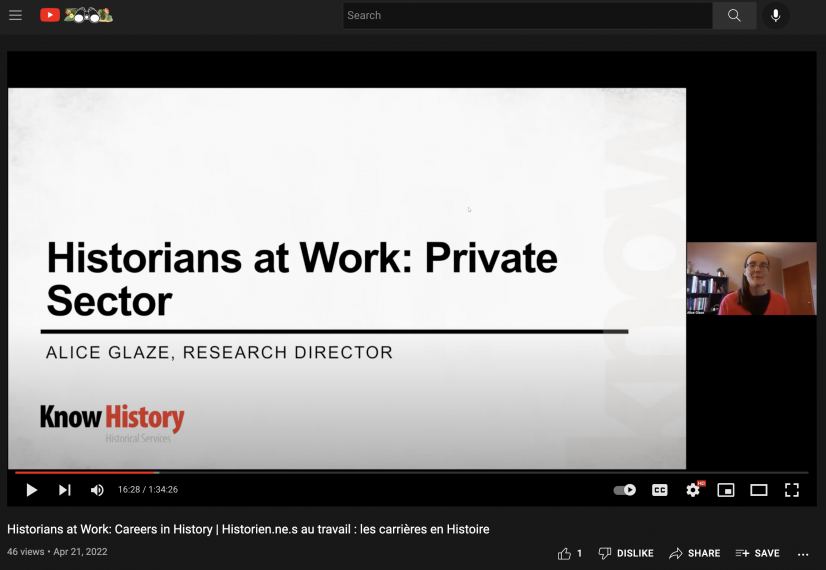Screen dimensions: 826x570
Task: Play the video
Action: pyautogui.click(x=32, y=490)
